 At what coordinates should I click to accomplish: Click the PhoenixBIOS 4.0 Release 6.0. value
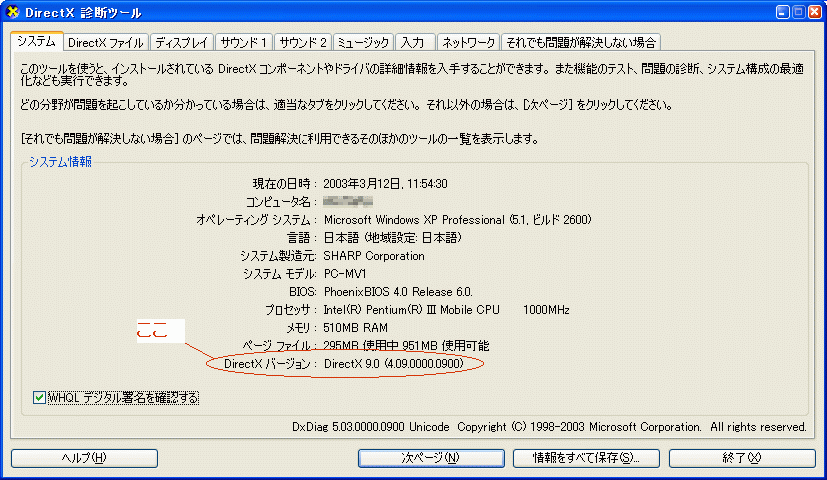[398, 292]
